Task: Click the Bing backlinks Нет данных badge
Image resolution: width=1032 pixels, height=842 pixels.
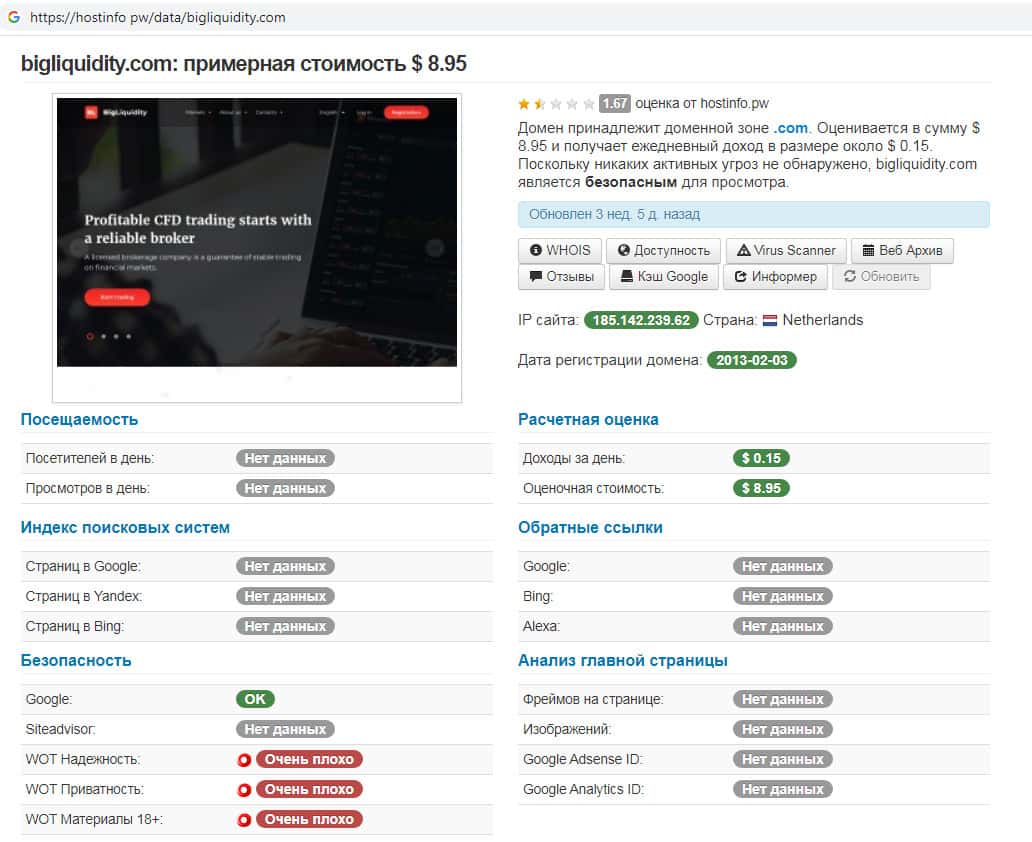Action: (x=783, y=596)
